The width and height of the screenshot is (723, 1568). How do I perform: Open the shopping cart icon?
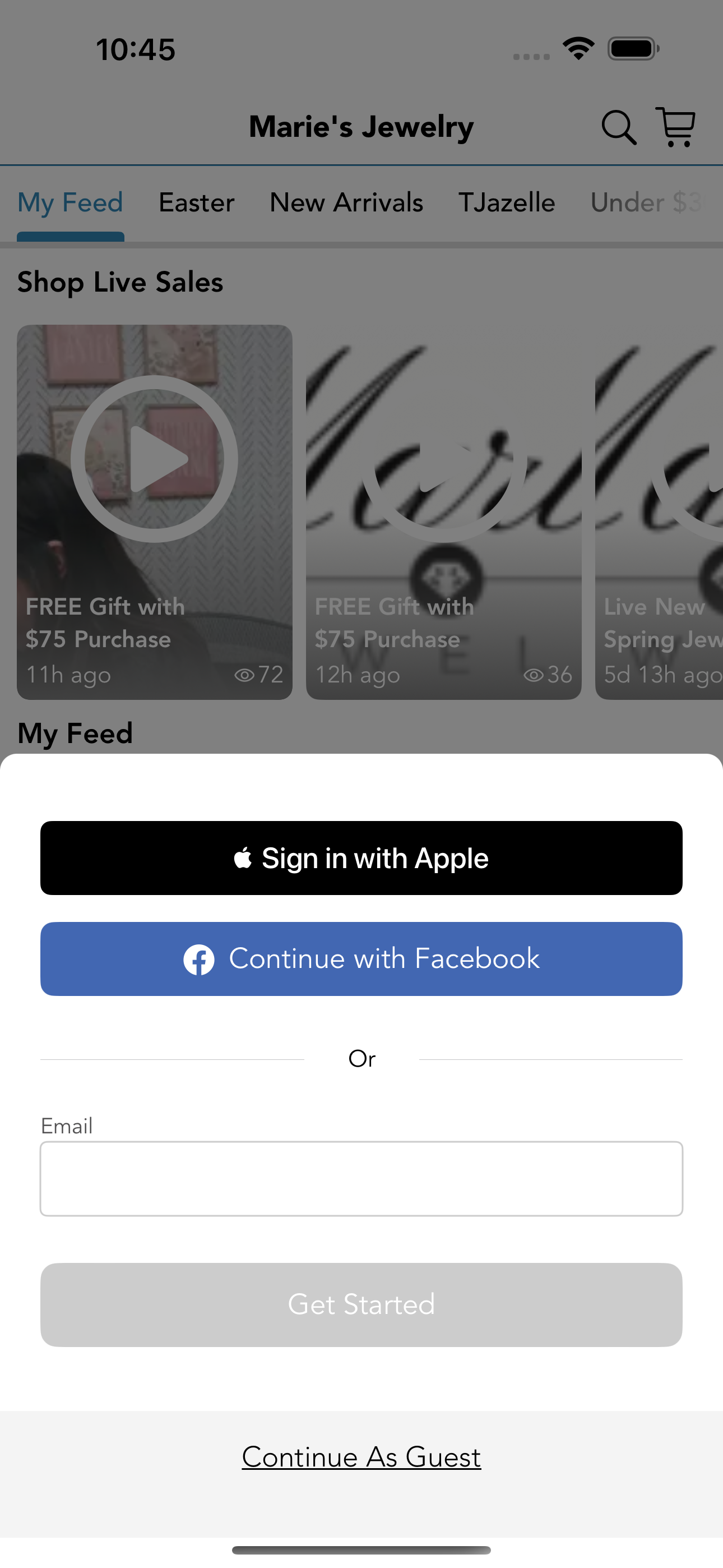tap(675, 127)
